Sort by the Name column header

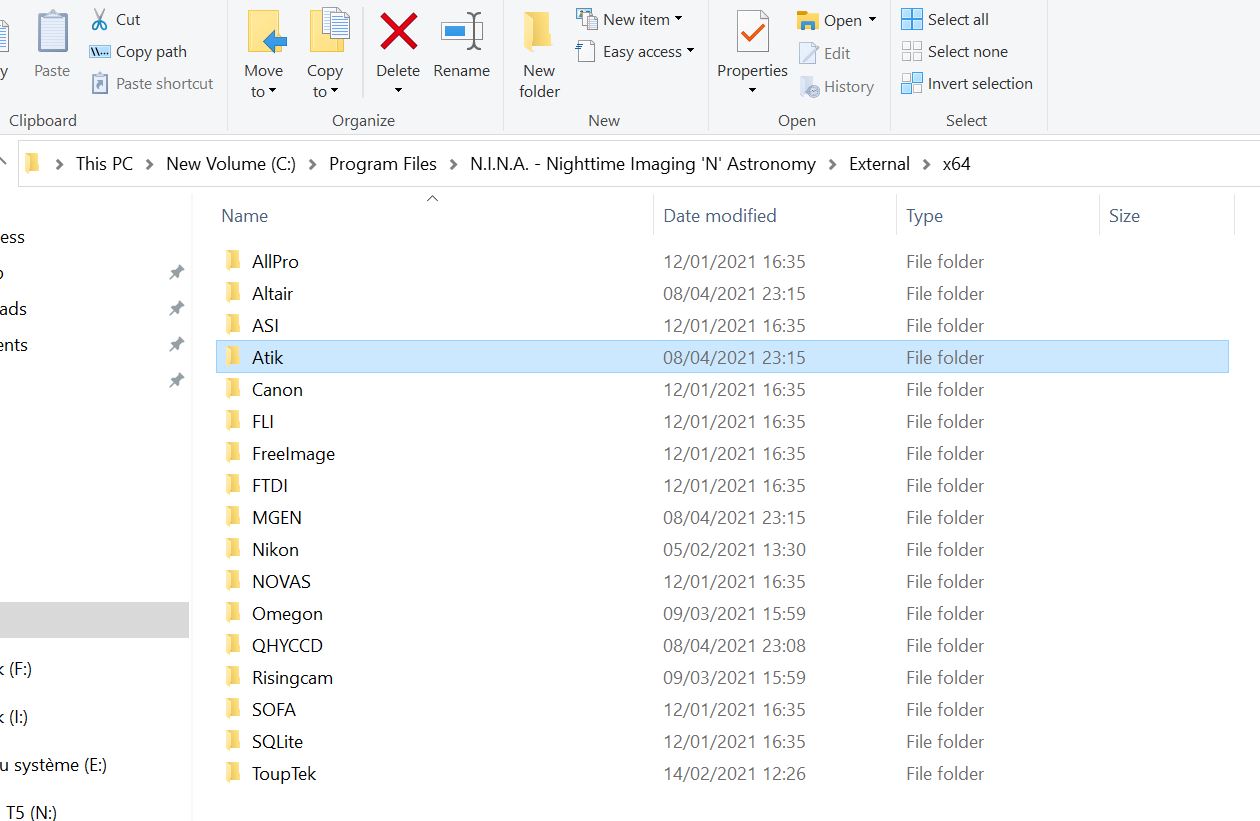pos(245,216)
